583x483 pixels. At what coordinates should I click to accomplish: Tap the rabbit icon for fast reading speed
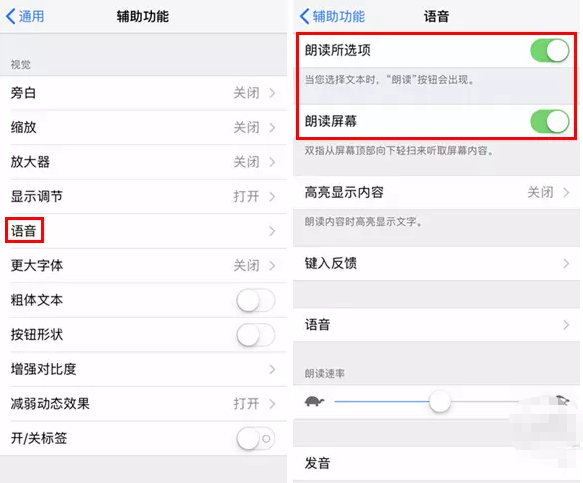pyautogui.click(x=562, y=401)
